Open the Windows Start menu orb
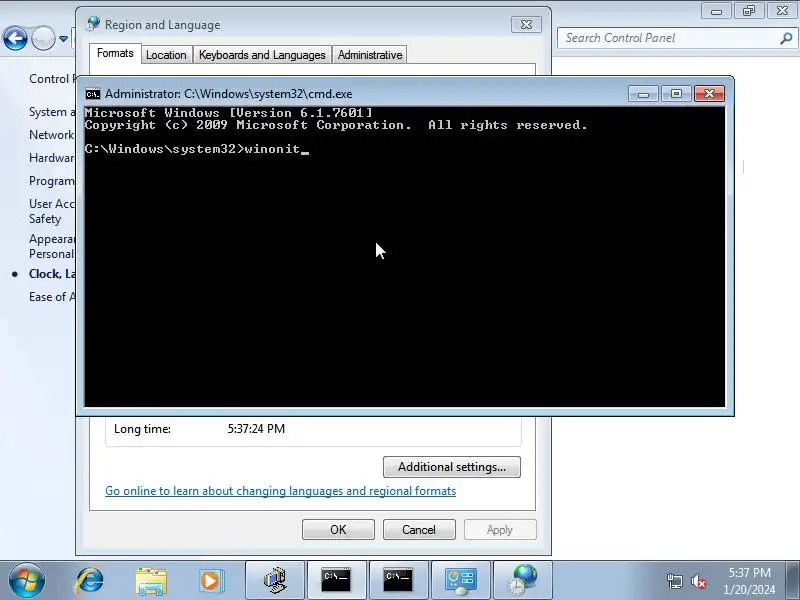The width and height of the screenshot is (800, 600). pyautogui.click(x=26, y=581)
